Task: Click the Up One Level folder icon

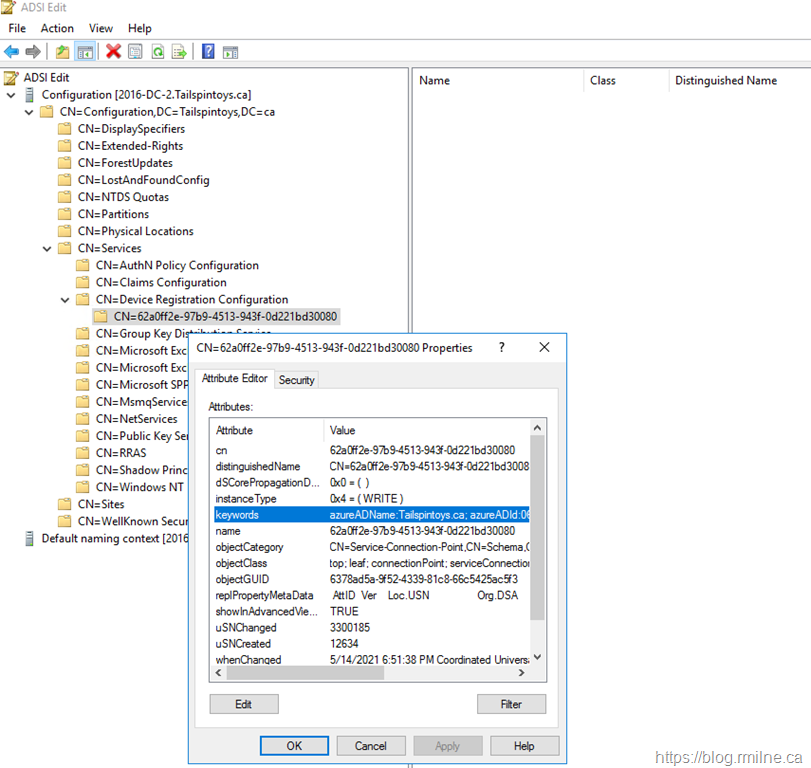Action: click(x=63, y=52)
